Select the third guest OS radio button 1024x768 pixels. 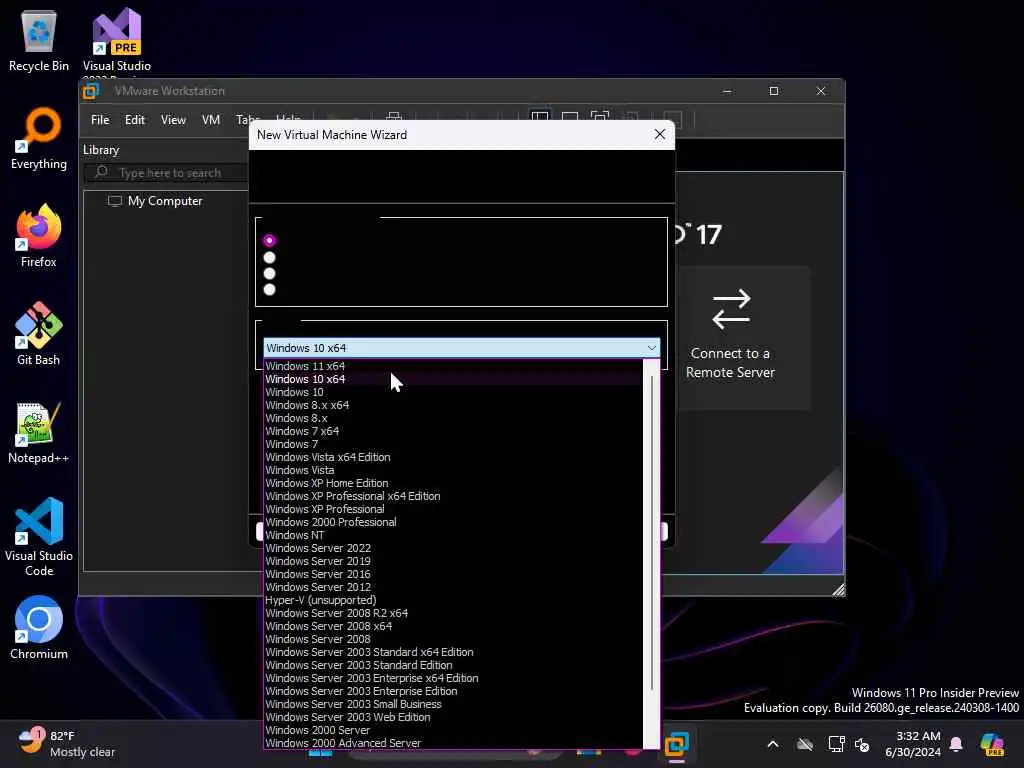(269, 274)
